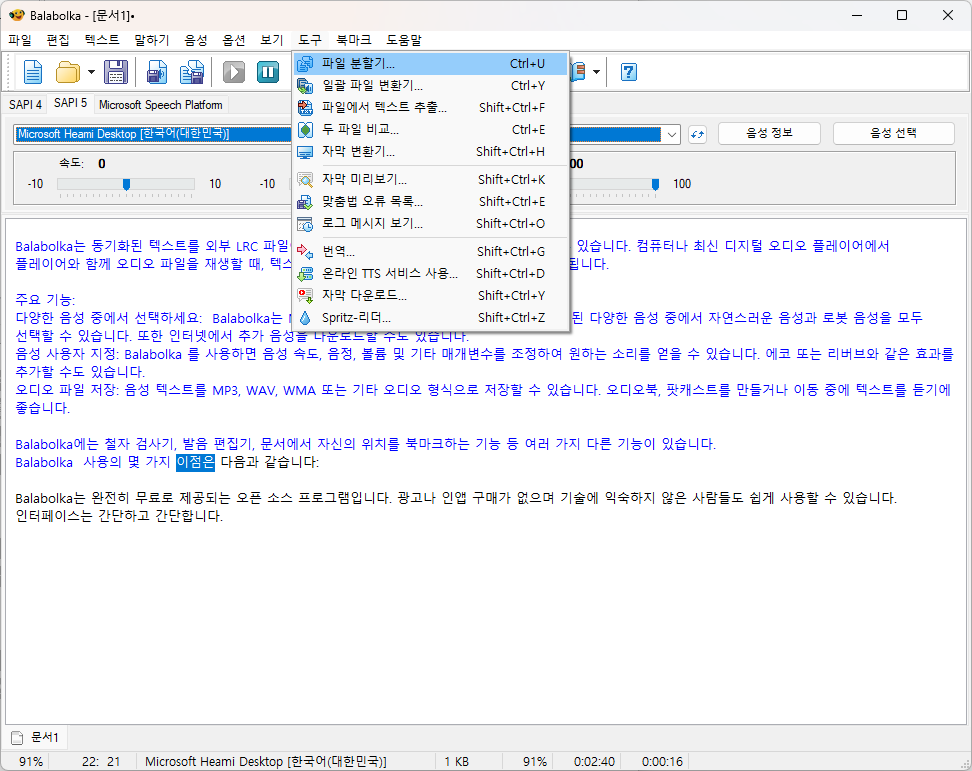This screenshot has width=972, height=771.
Task: Switch to the SAPI 5 tab
Action: 70,103
